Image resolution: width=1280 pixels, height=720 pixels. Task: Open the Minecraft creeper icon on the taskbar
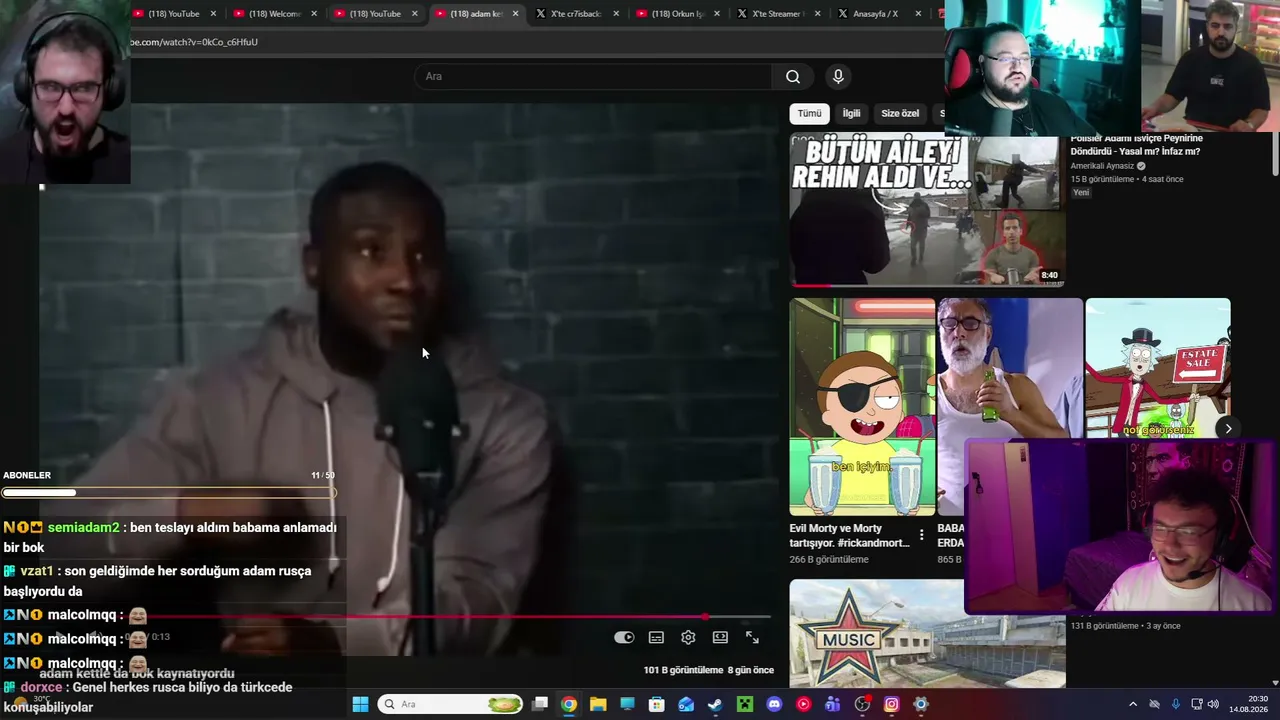tap(745, 704)
